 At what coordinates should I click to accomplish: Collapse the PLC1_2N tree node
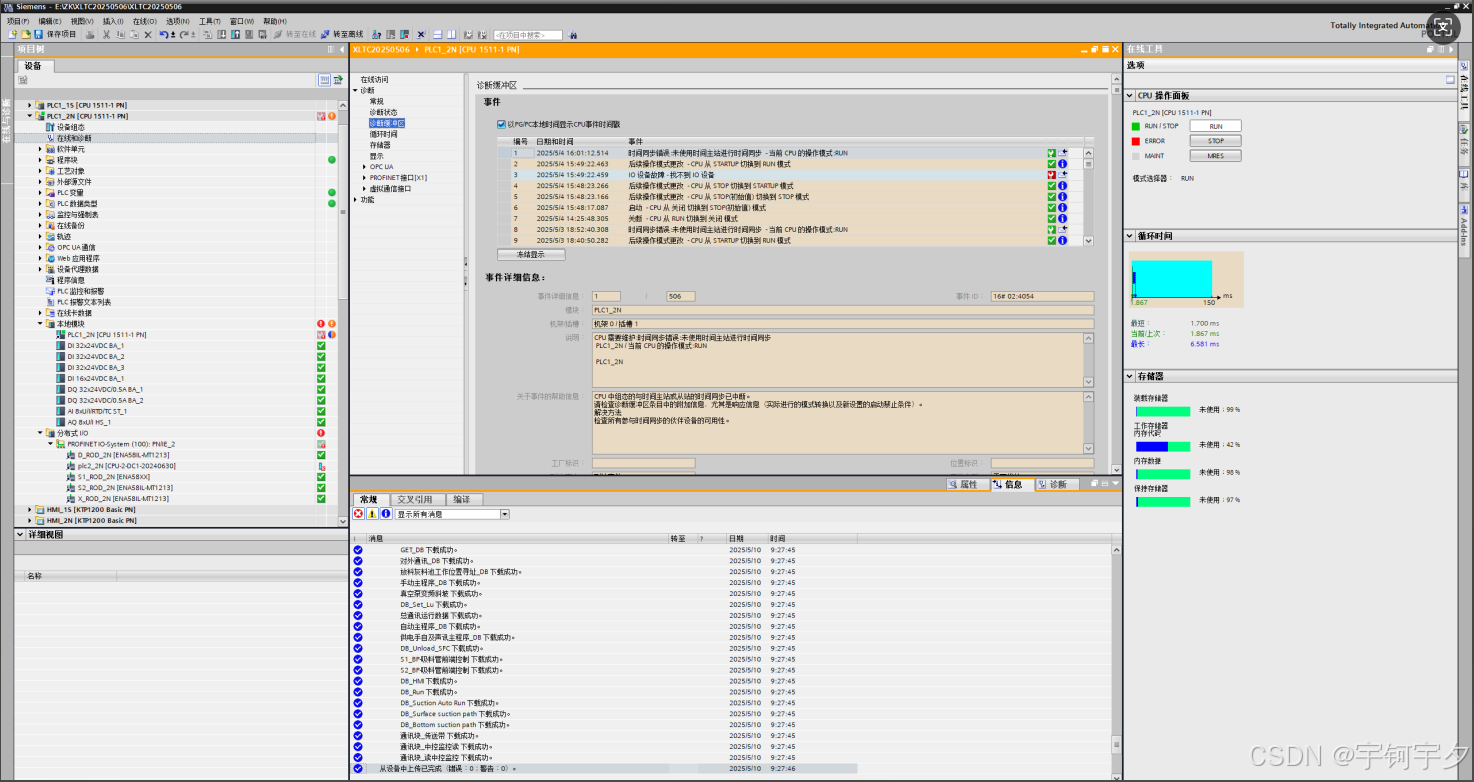click(x=30, y=116)
